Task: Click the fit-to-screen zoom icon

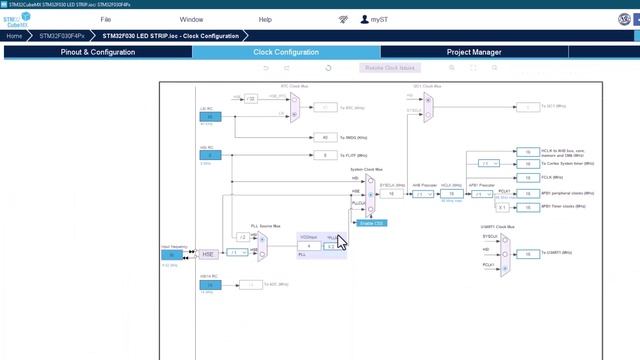Action: 473,68
